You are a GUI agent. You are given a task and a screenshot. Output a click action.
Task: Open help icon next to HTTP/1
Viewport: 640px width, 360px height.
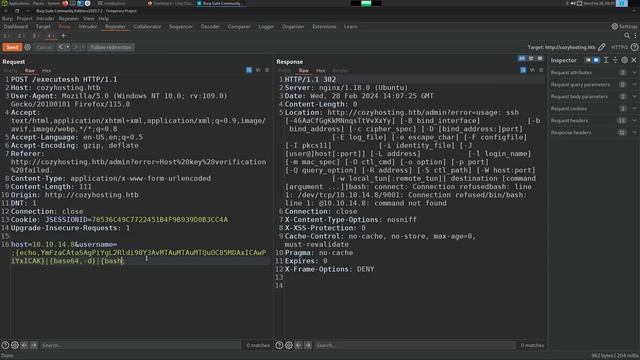point(634,47)
